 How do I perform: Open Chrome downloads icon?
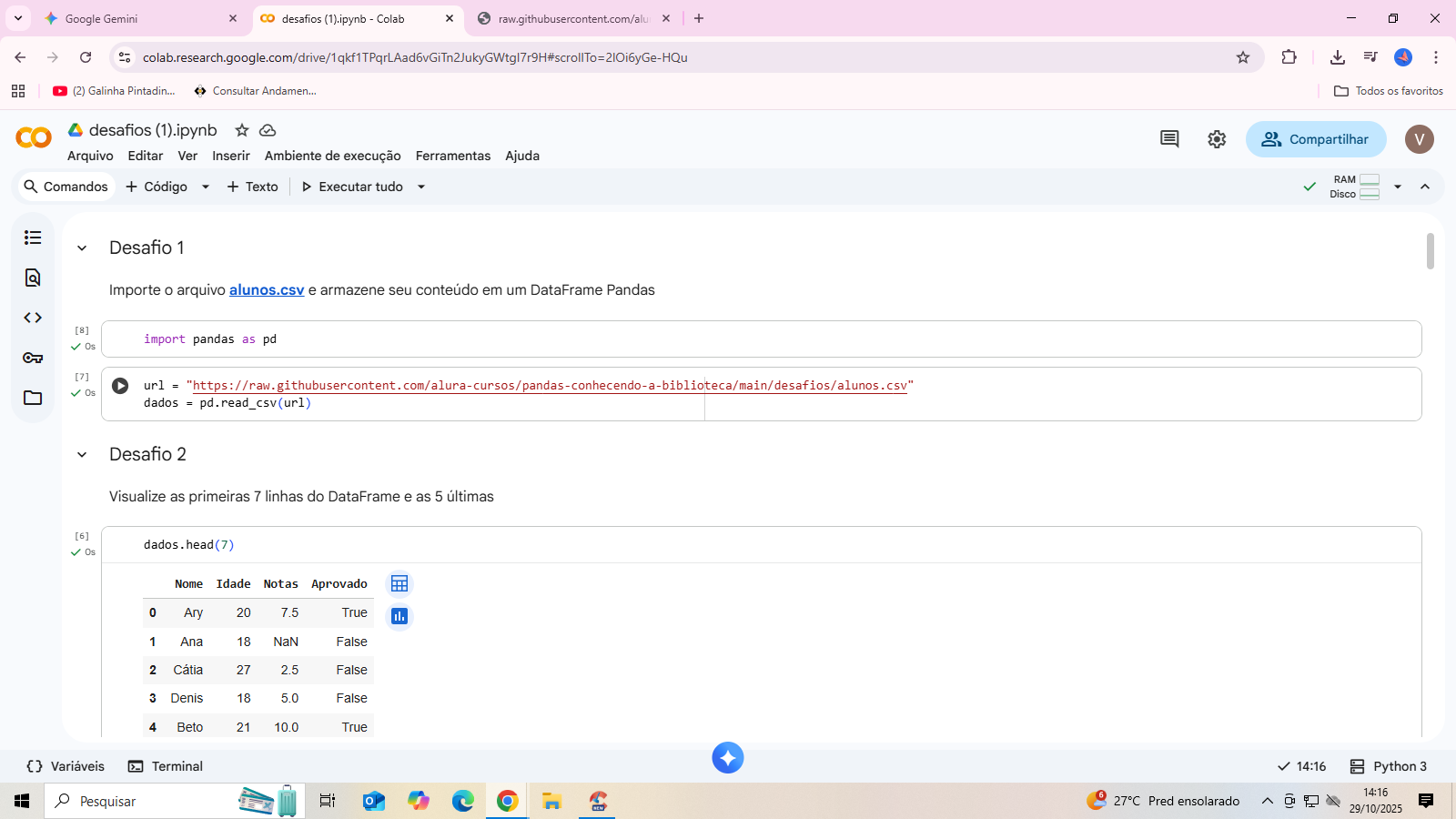tap(1338, 57)
